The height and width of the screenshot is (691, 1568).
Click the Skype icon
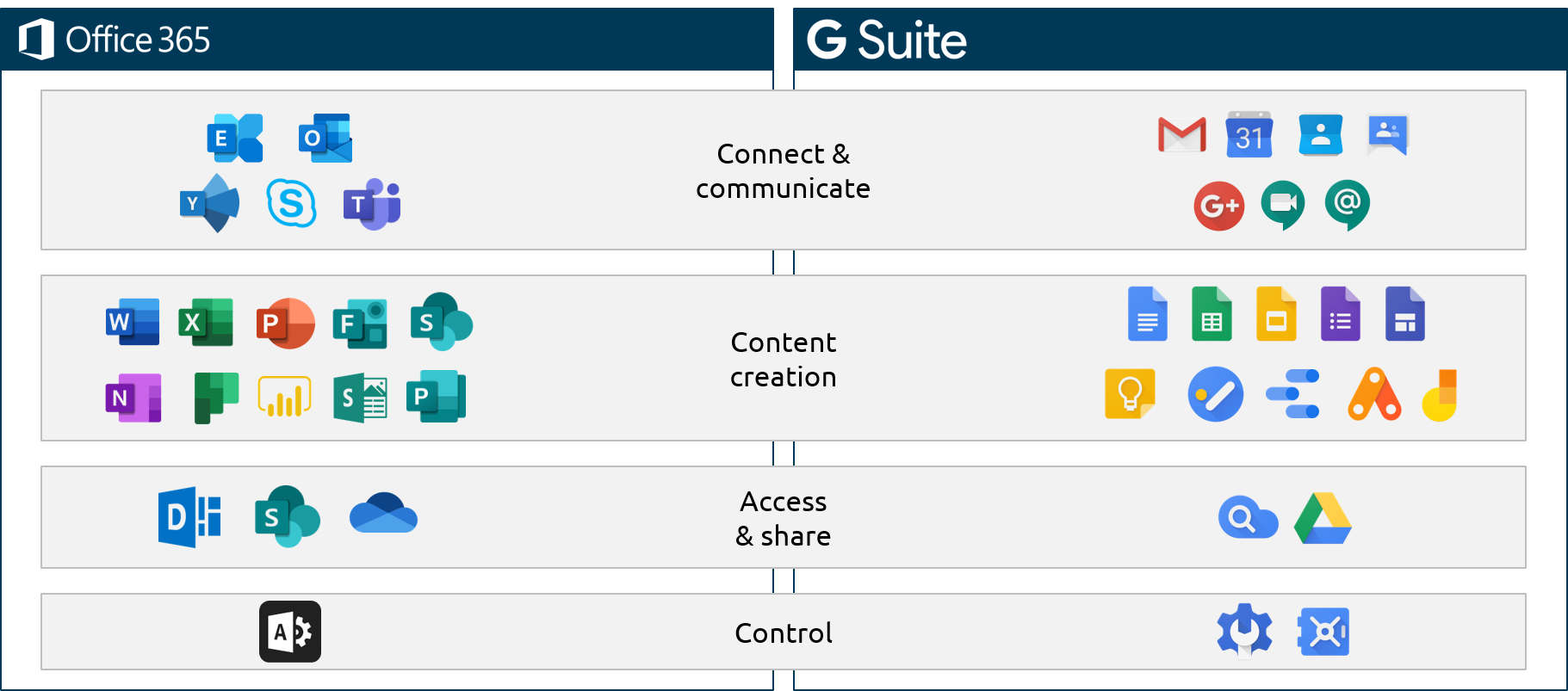coord(291,203)
